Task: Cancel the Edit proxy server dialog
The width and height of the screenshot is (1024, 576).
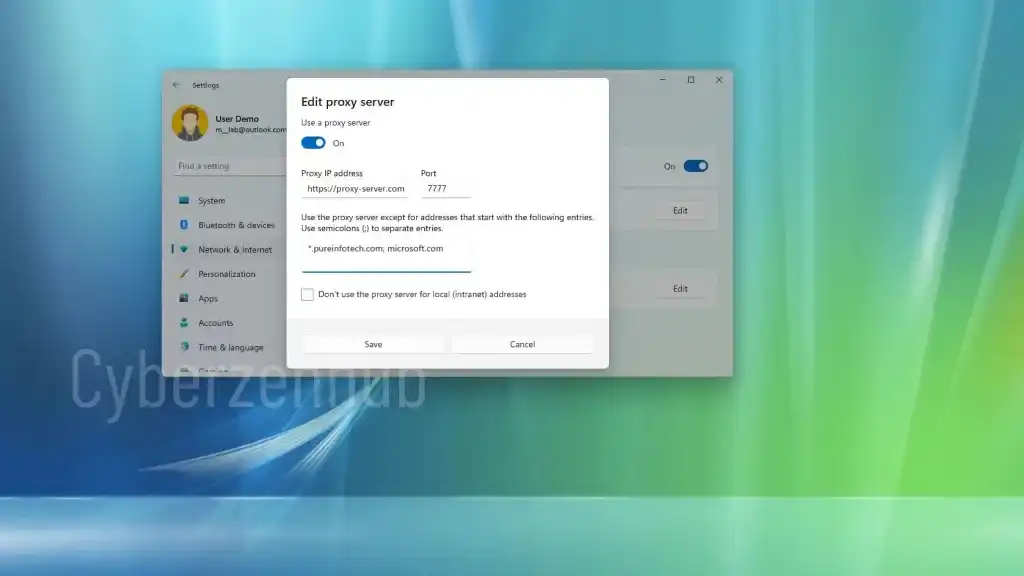Action: click(x=522, y=344)
